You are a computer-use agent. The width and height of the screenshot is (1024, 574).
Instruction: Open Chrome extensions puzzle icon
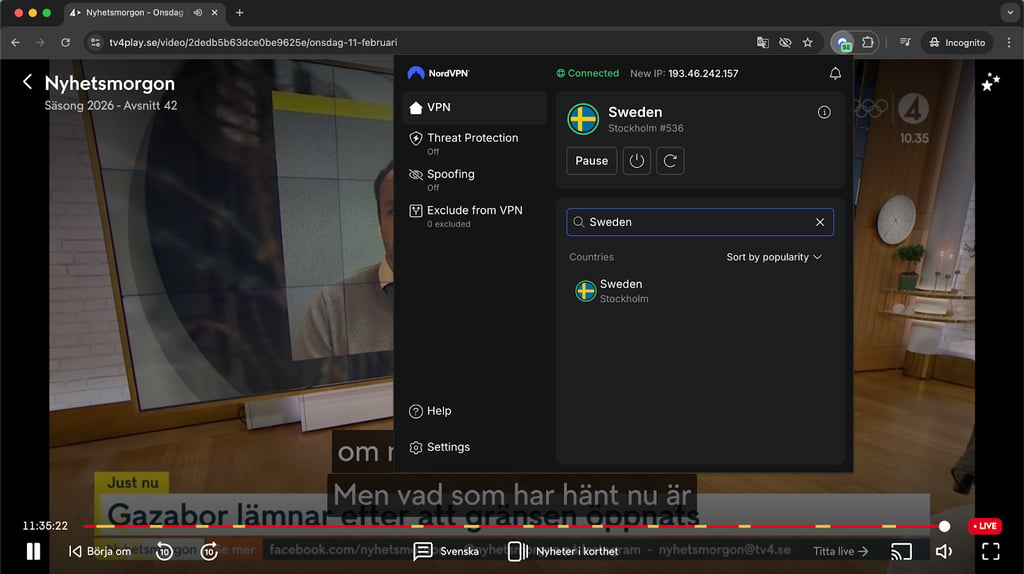point(867,42)
